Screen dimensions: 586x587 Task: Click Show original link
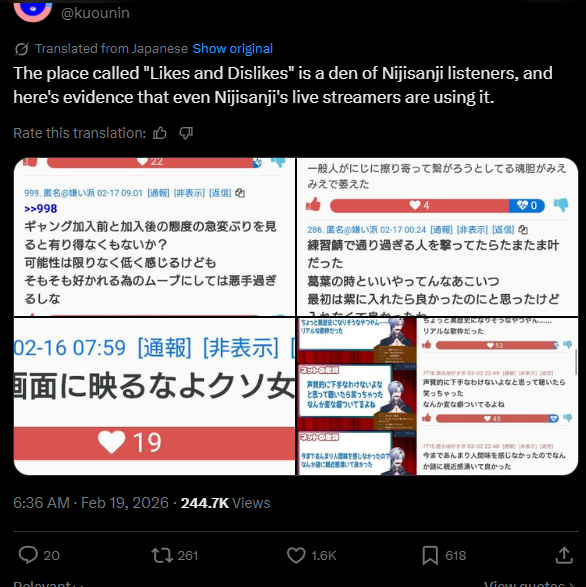pos(233,49)
